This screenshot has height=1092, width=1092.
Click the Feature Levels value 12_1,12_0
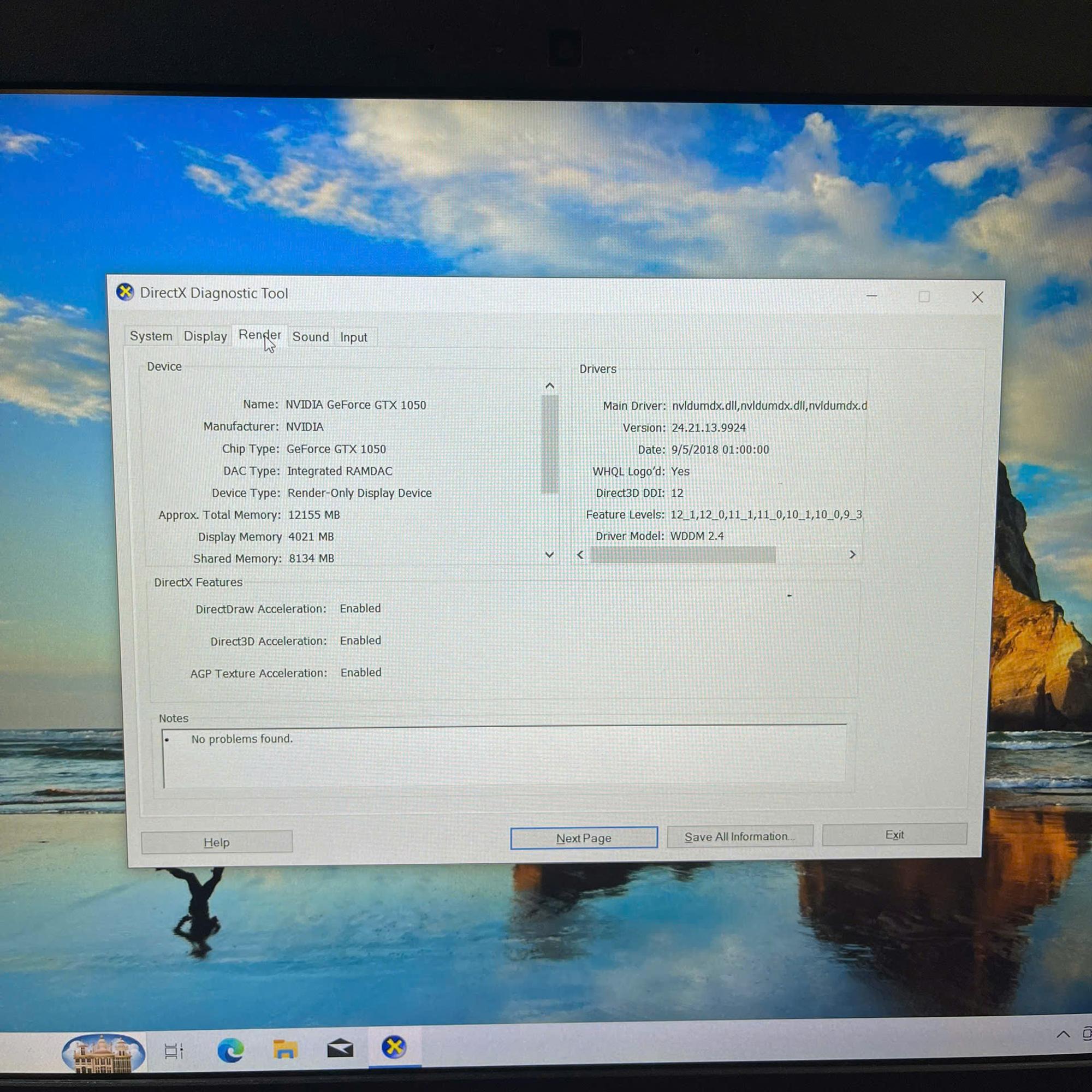click(766, 514)
